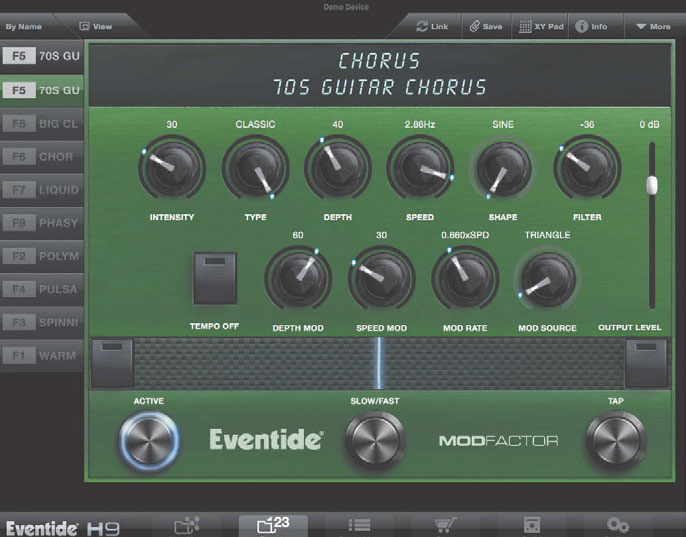
Task: Click the MOD SOURCE knob
Action: [547, 279]
